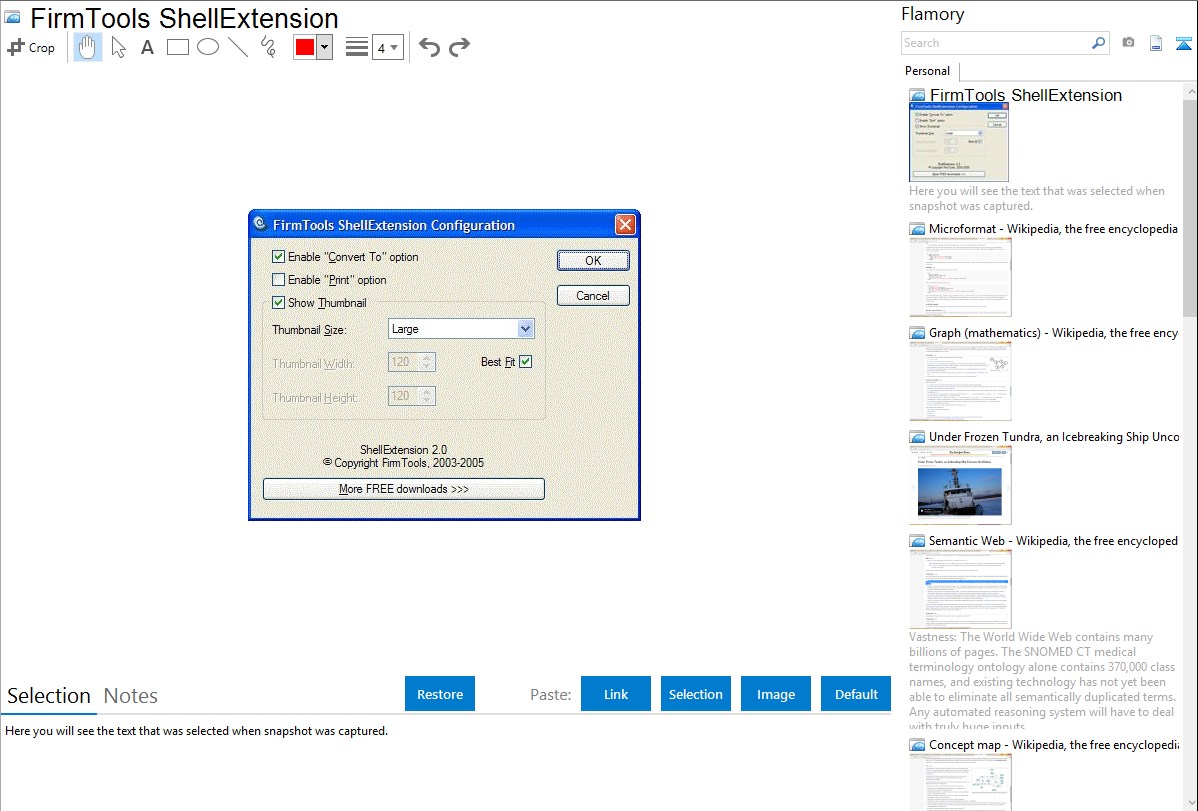Screen dimensions: 1198x811
Task: Click the upload arrow icon in Flamory panel
Action: click(x=1183, y=43)
